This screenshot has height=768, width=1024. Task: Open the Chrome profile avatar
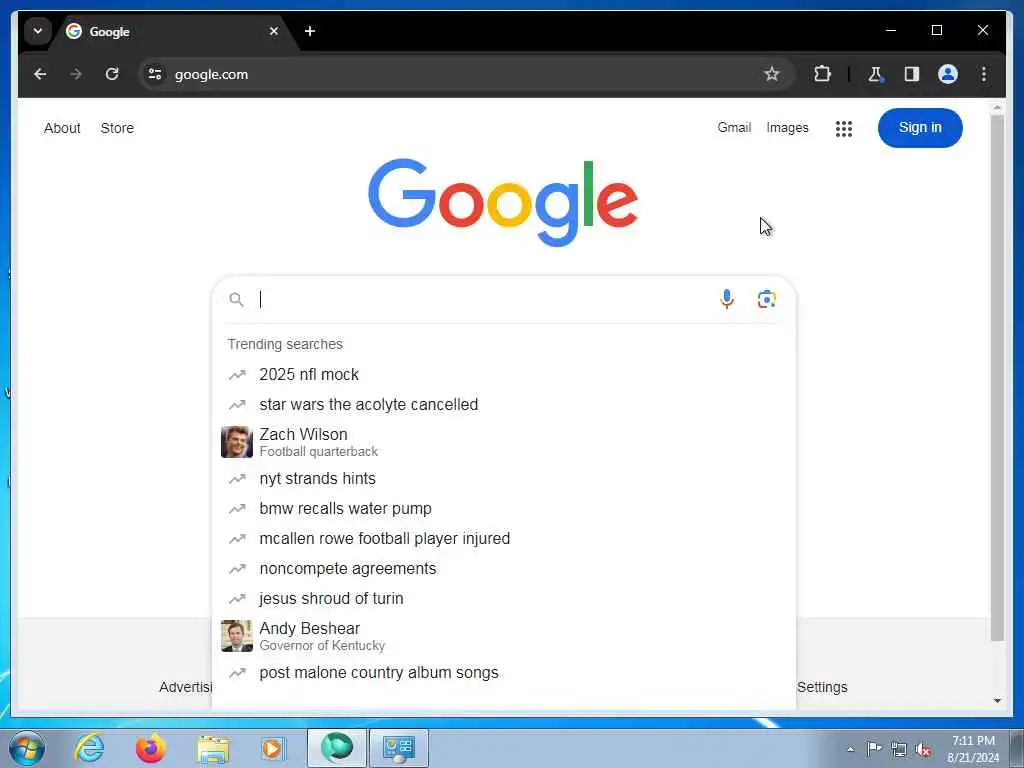[x=948, y=74]
